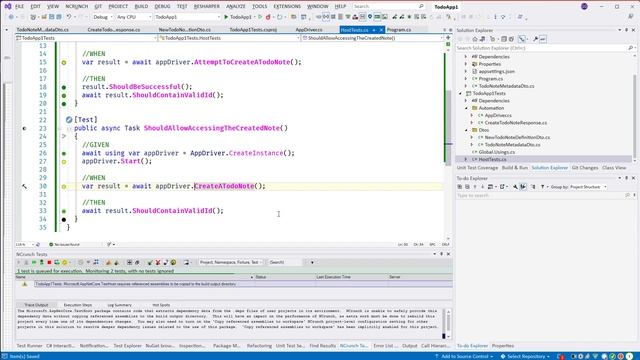
Task: Click the red stop icon in NCrunch toolbar
Action: click(49, 262)
